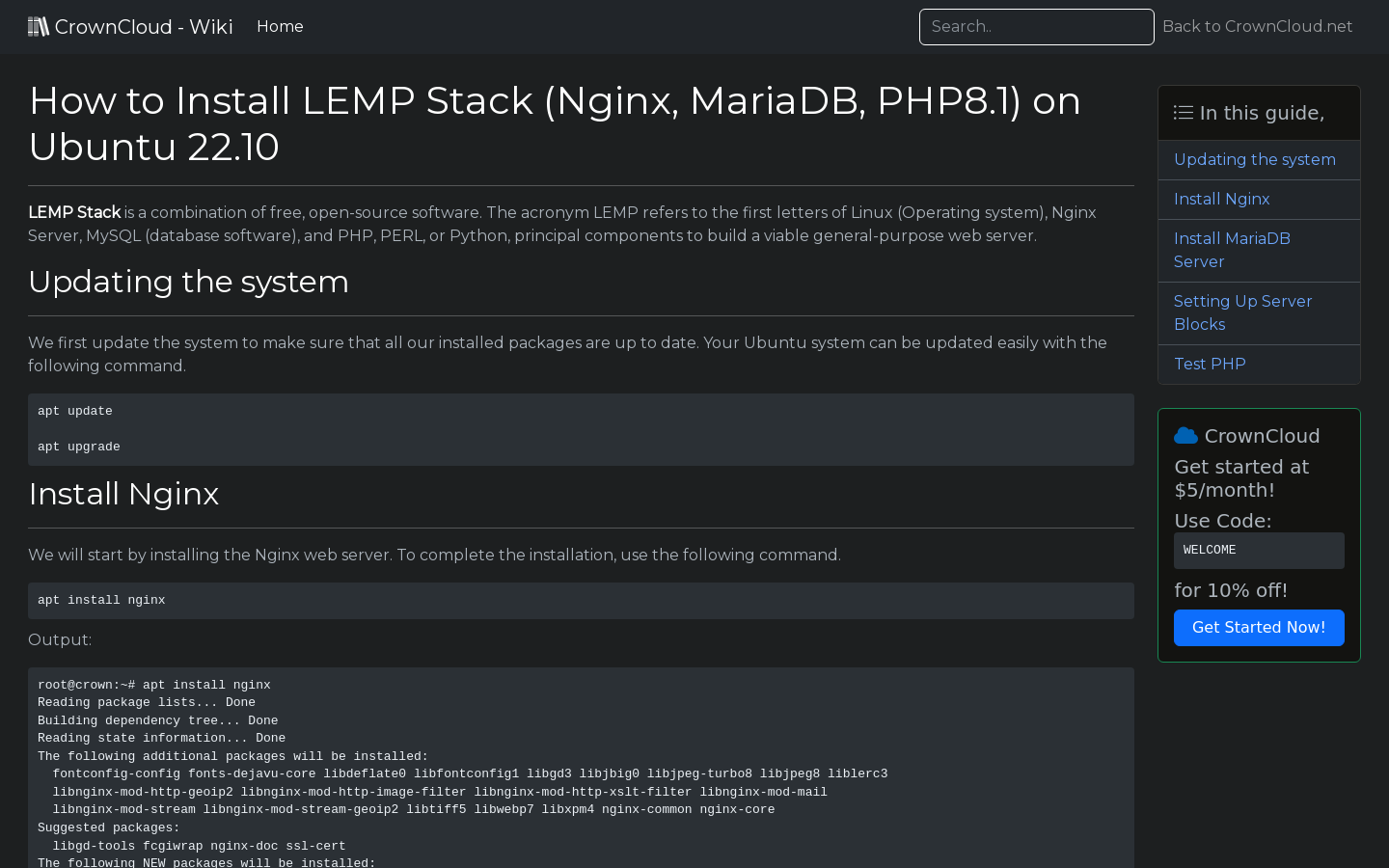Click the CrownCloud books logo icon

click(39, 26)
